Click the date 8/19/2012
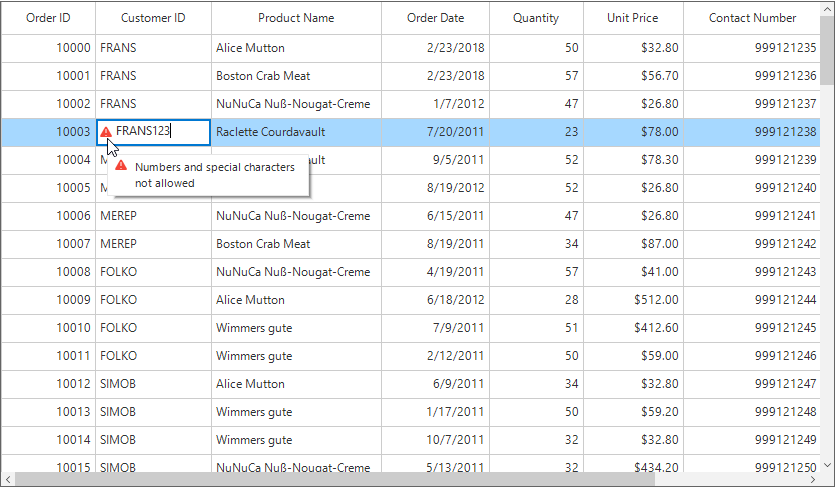 436,188
